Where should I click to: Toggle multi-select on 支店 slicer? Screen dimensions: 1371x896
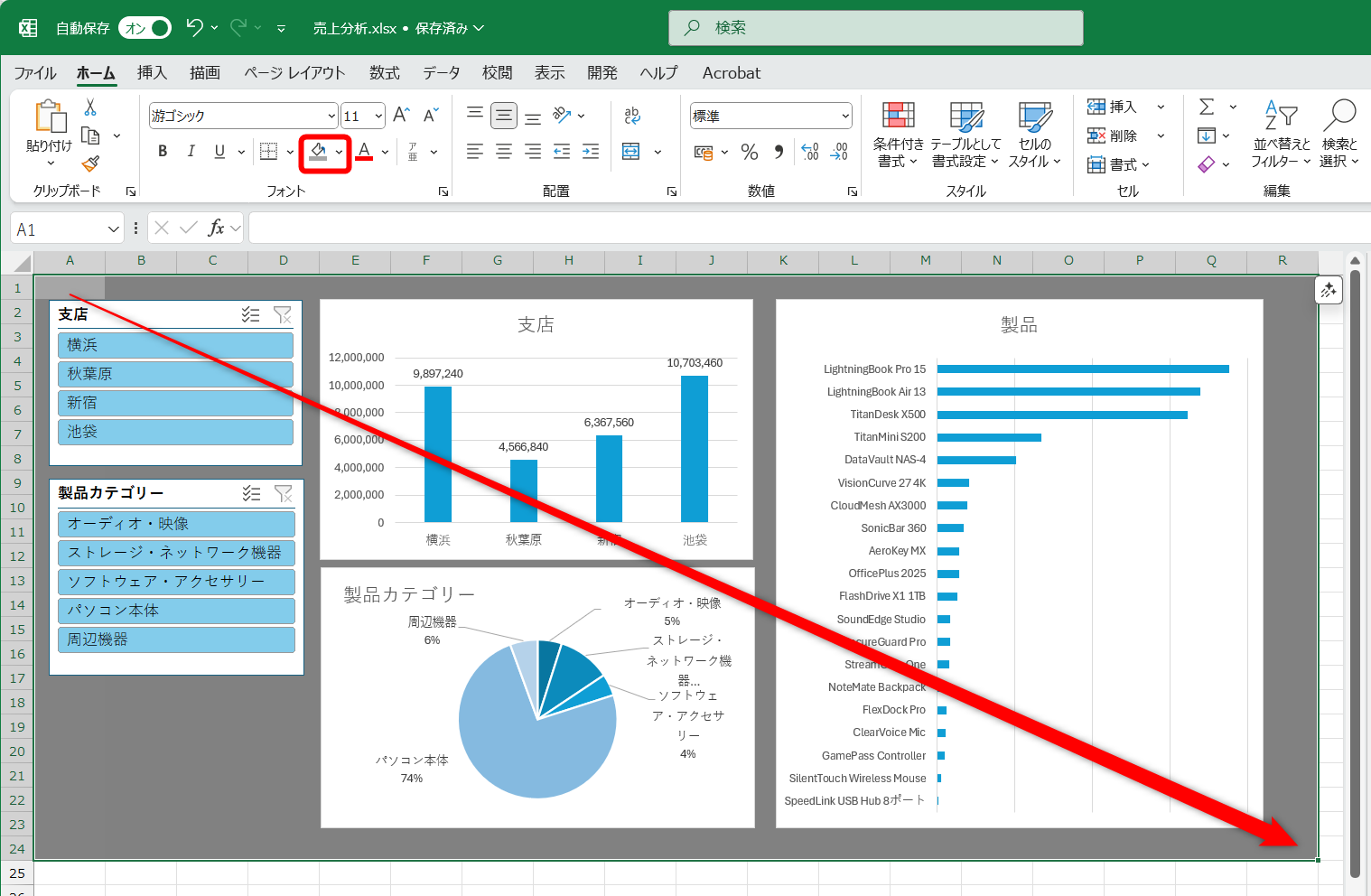[x=250, y=314]
